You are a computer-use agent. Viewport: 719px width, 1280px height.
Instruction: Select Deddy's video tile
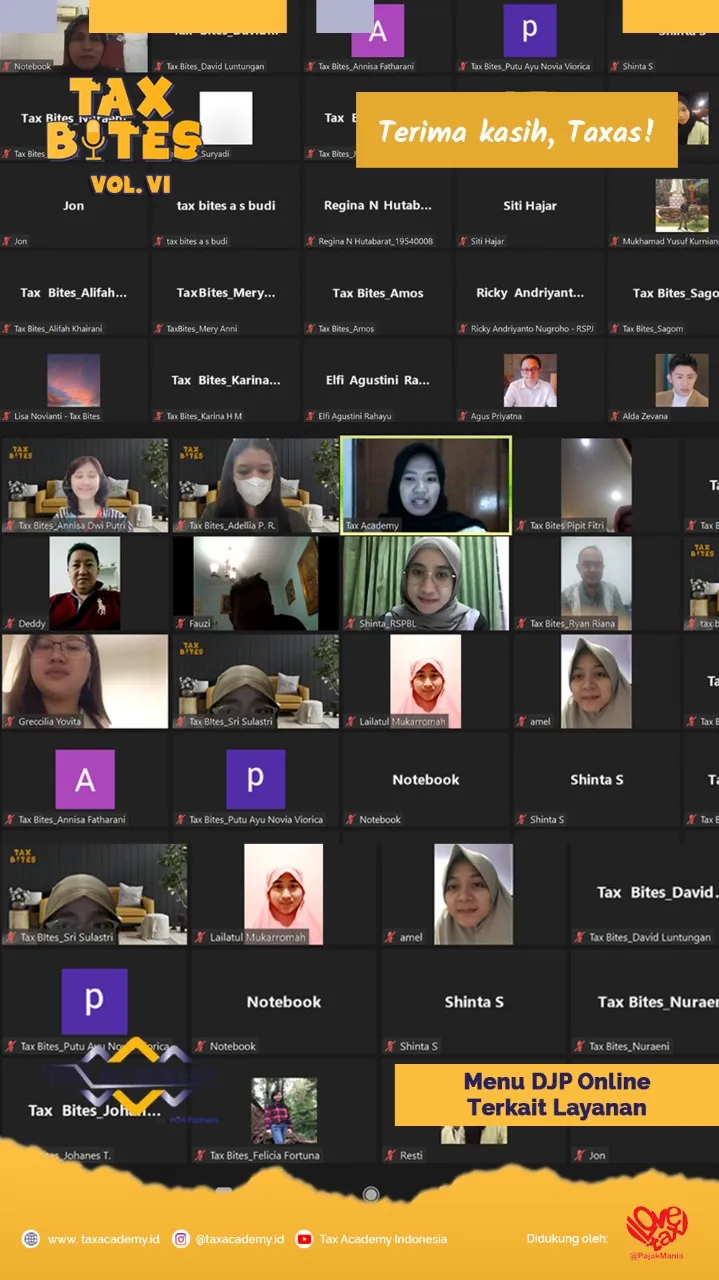click(85, 583)
